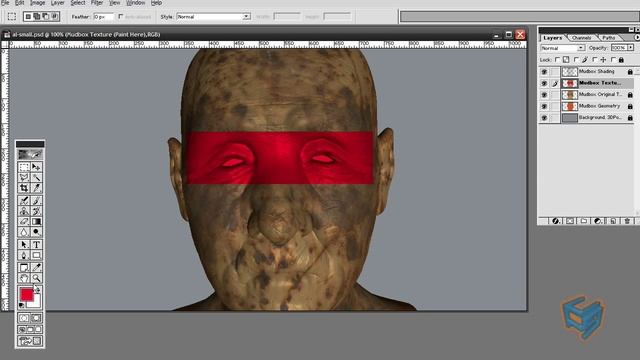This screenshot has width=640, height=360.
Task: Hide the Mudbox Original Texture layer
Action: pyautogui.click(x=544, y=94)
